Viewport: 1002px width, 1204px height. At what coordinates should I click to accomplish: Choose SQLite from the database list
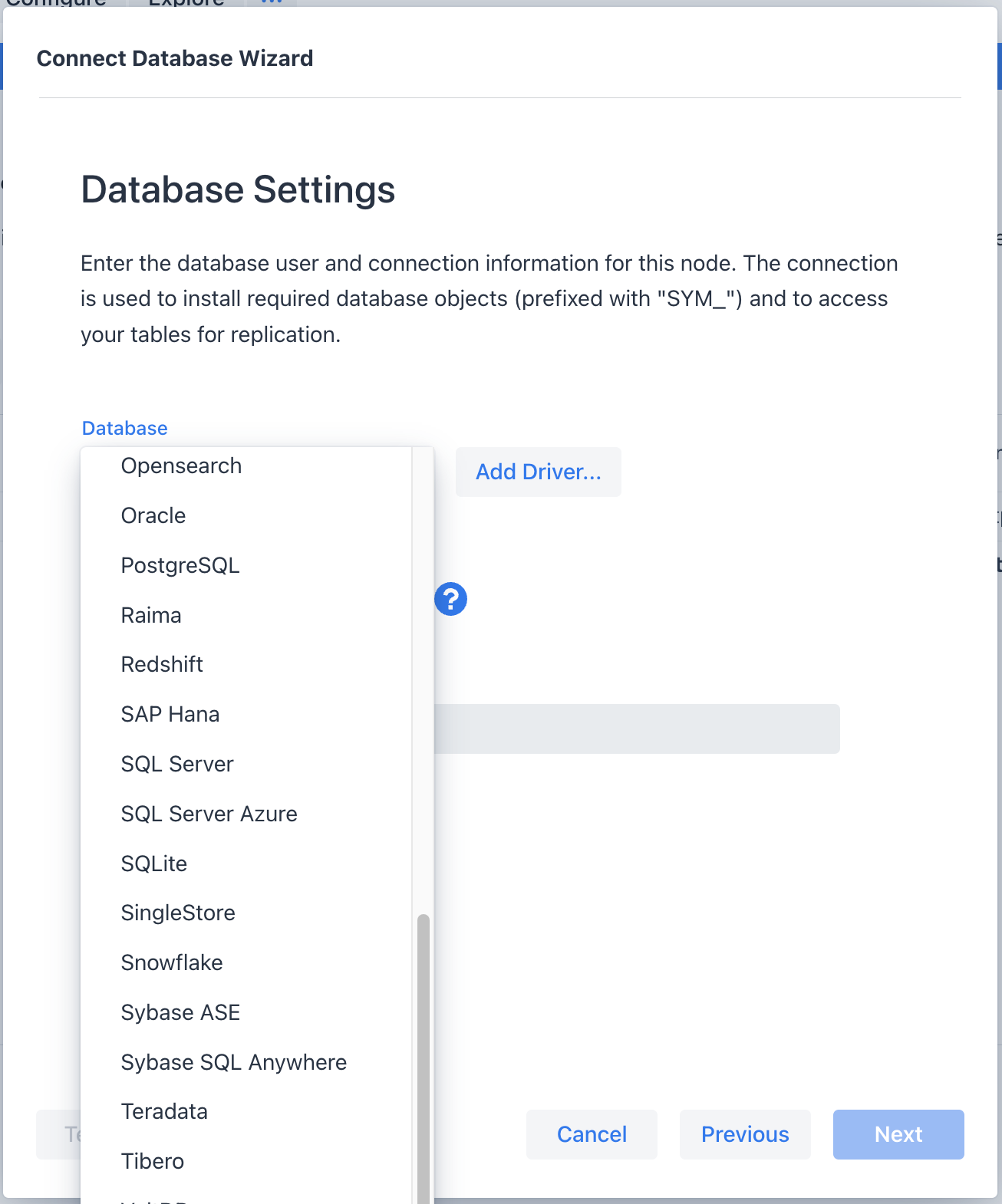click(246, 864)
